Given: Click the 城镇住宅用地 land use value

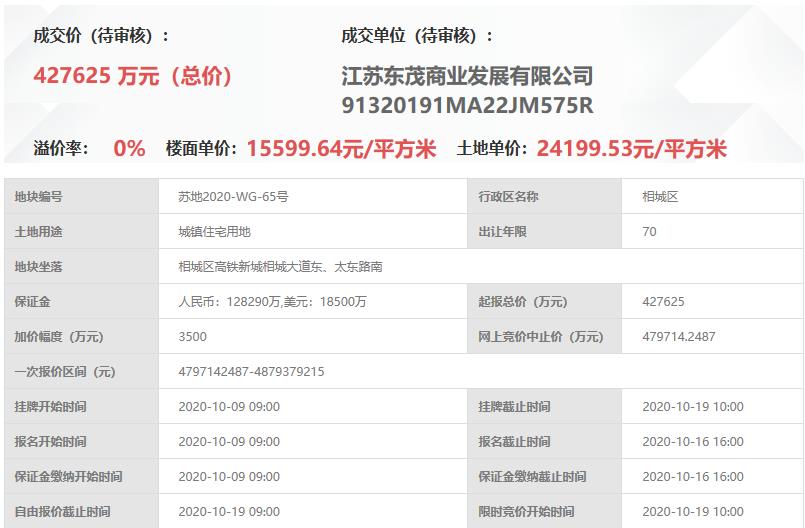Looking at the screenshot, I should [x=214, y=232].
